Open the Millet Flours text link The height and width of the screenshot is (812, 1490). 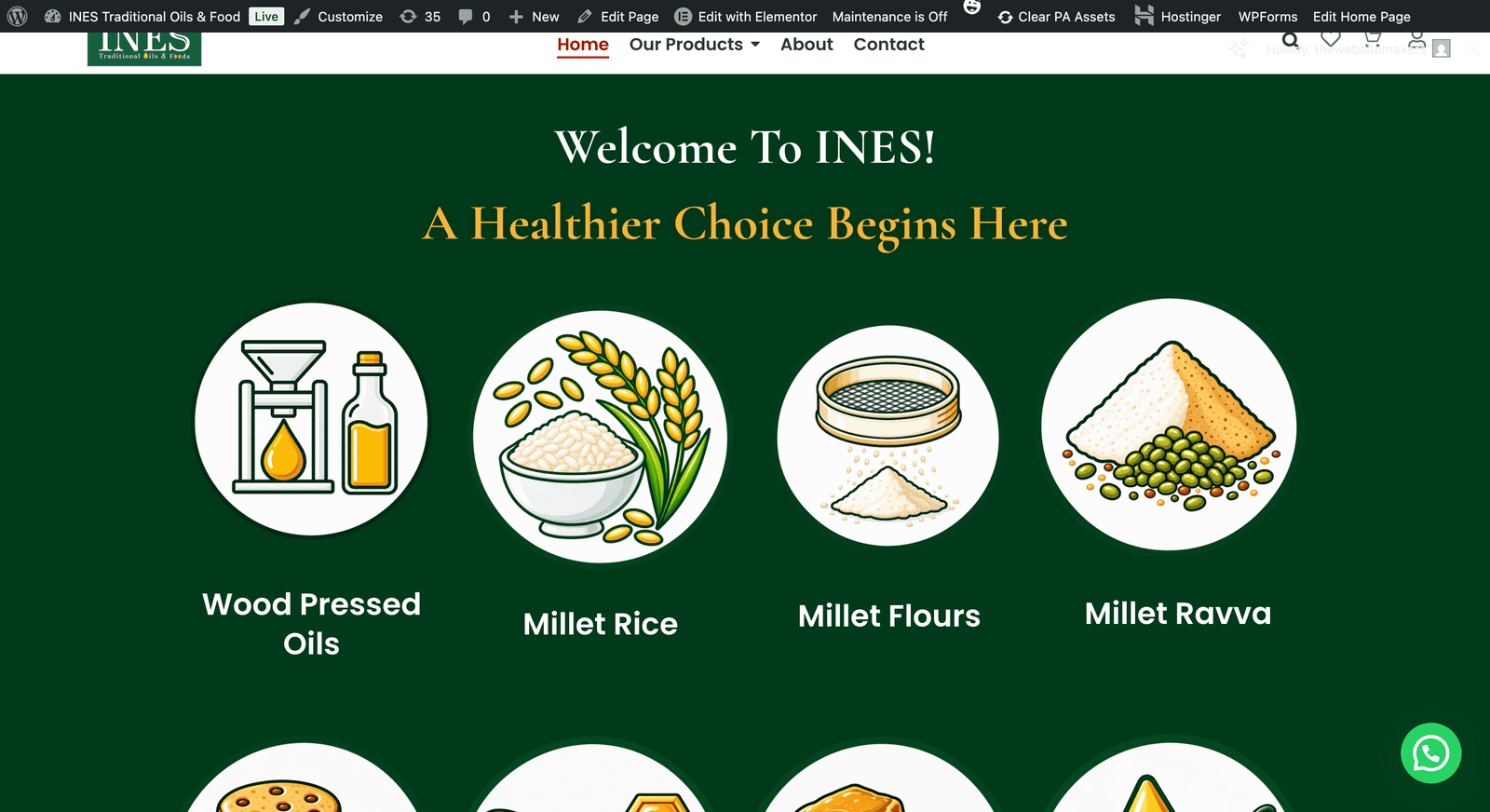pyautogui.click(x=889, y=616)
